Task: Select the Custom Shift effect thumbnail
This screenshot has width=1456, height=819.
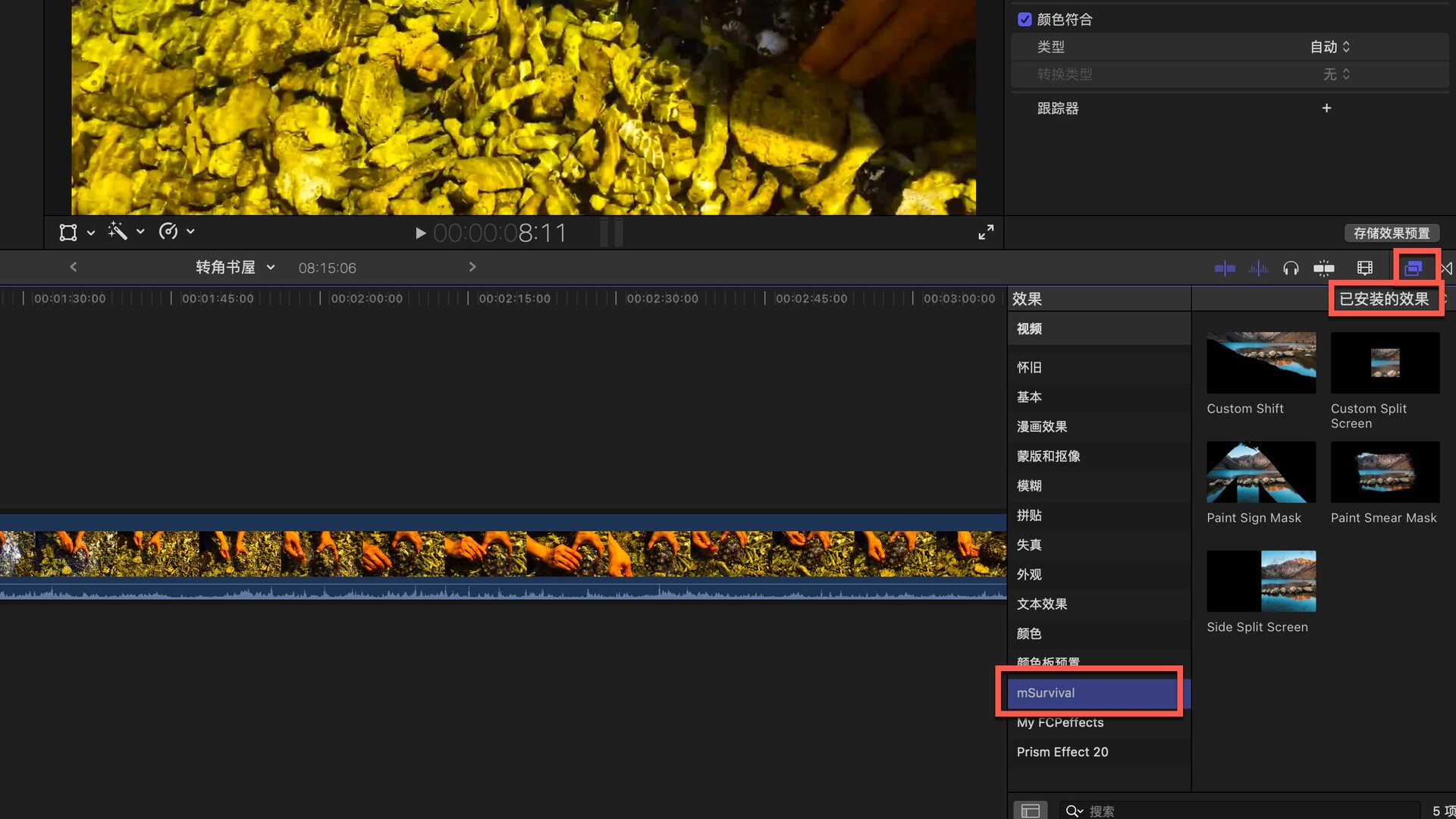Action: pyautogui.click(x=1261, y=362)
